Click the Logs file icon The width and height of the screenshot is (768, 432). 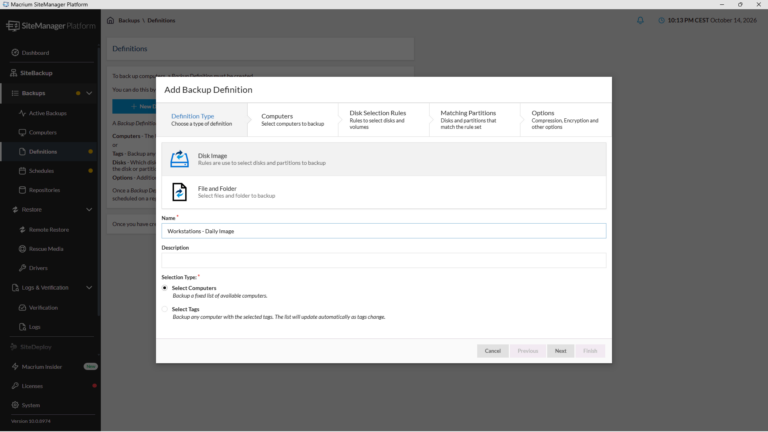22,327
